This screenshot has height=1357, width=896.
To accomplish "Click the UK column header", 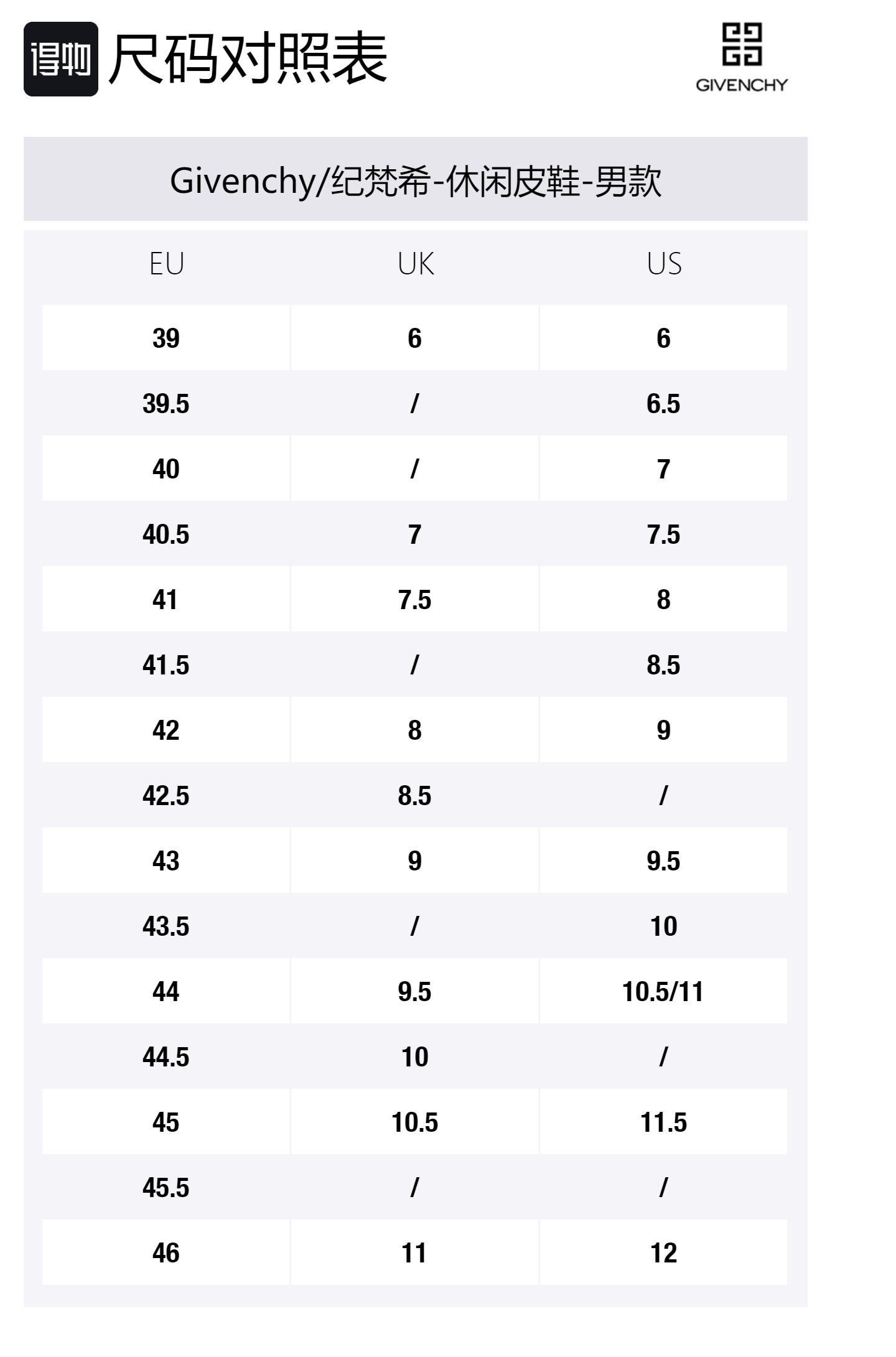I will (415, 264).
